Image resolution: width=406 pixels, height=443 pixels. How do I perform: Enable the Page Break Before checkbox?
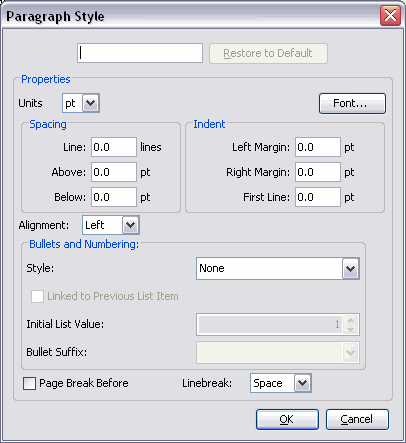(x=29, y=383)
